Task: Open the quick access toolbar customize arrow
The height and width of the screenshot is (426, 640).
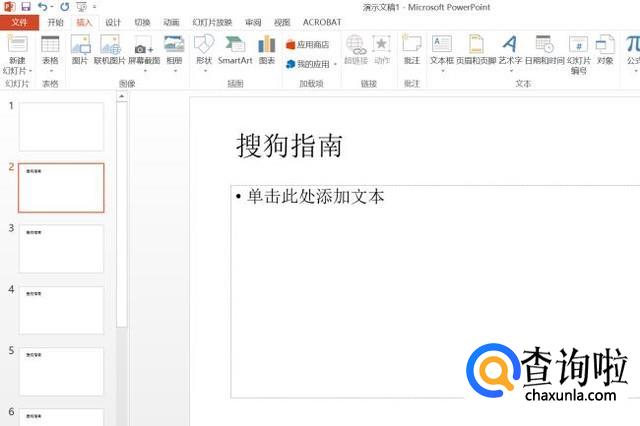Action: point(94,7)
